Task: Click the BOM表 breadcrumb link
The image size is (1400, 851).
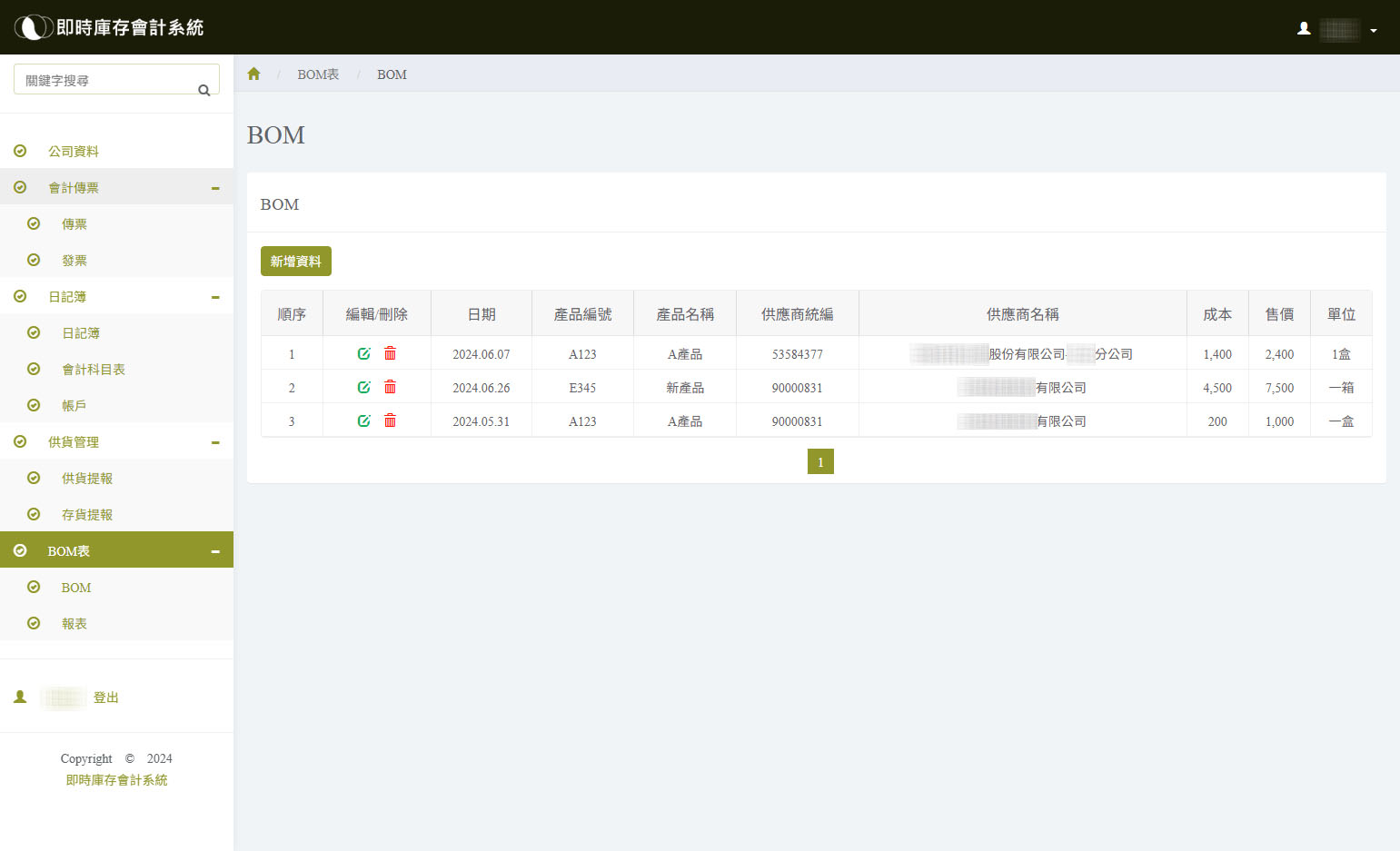Action: point(318,74)
